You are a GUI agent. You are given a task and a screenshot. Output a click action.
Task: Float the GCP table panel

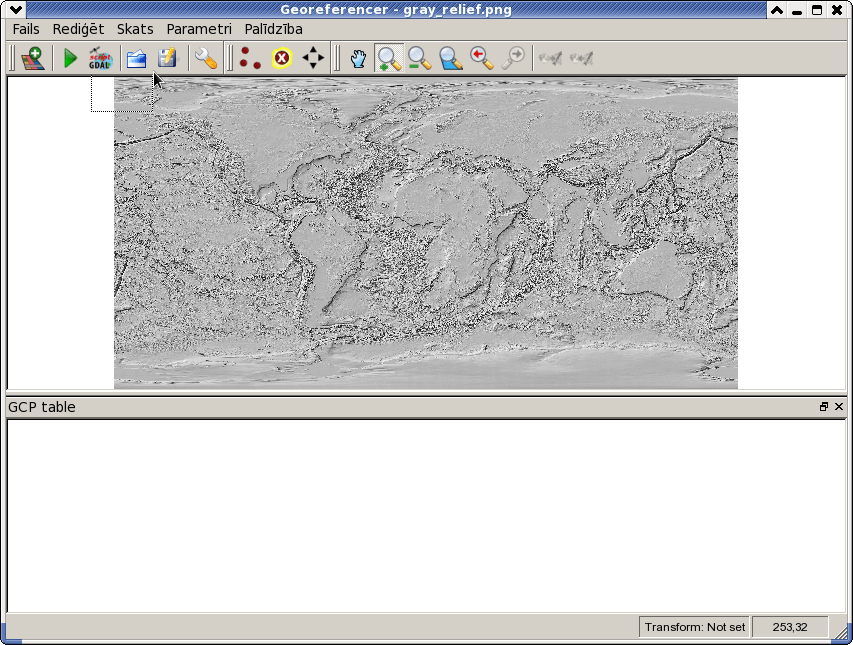coord(824,407)
